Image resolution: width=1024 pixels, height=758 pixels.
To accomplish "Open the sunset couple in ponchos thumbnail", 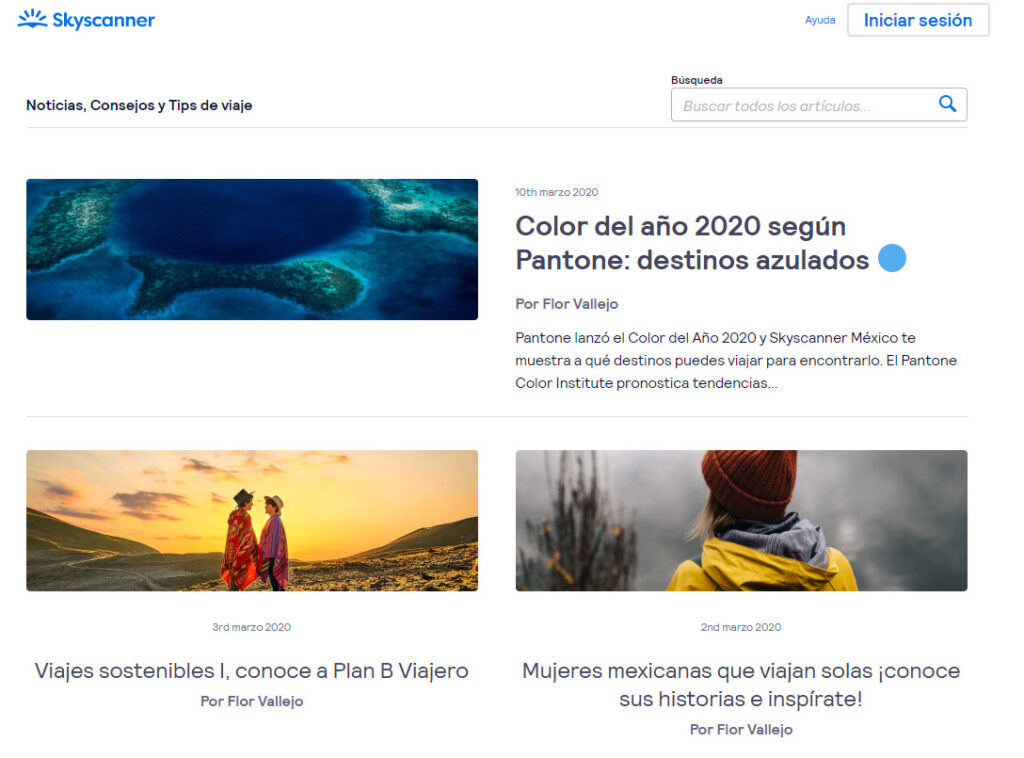I will pos(252,520).
